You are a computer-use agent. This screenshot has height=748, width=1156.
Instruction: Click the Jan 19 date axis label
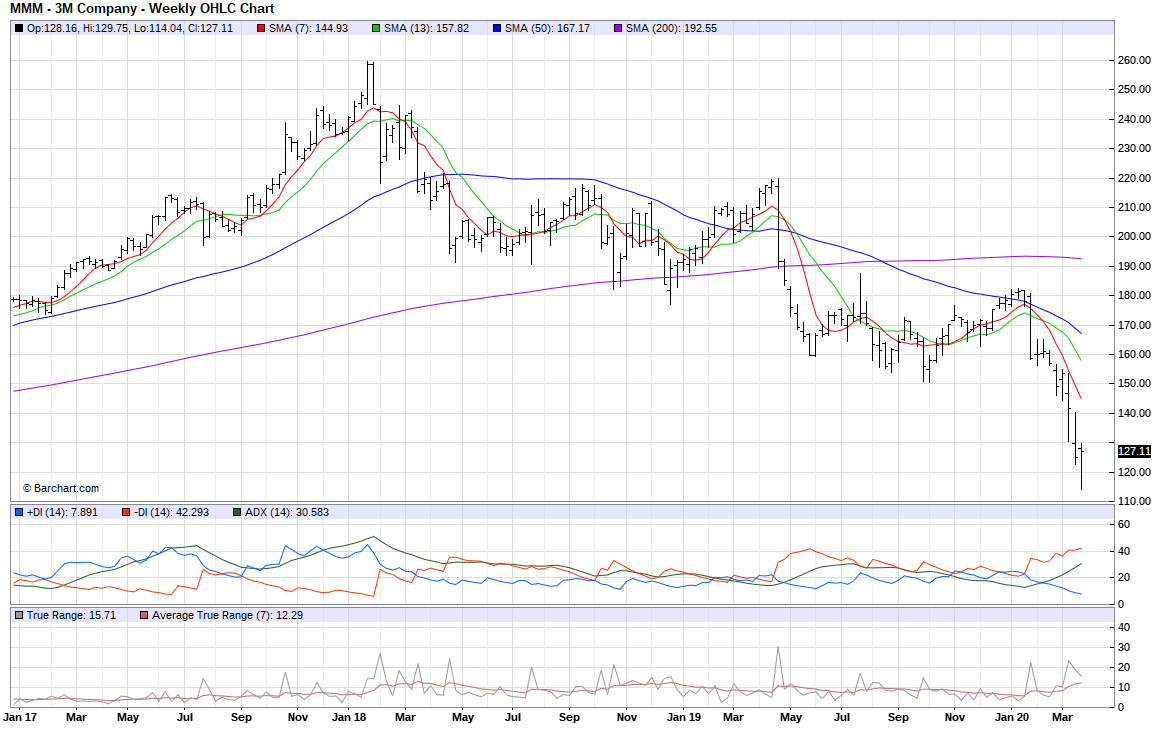click(x=682, y=717)
